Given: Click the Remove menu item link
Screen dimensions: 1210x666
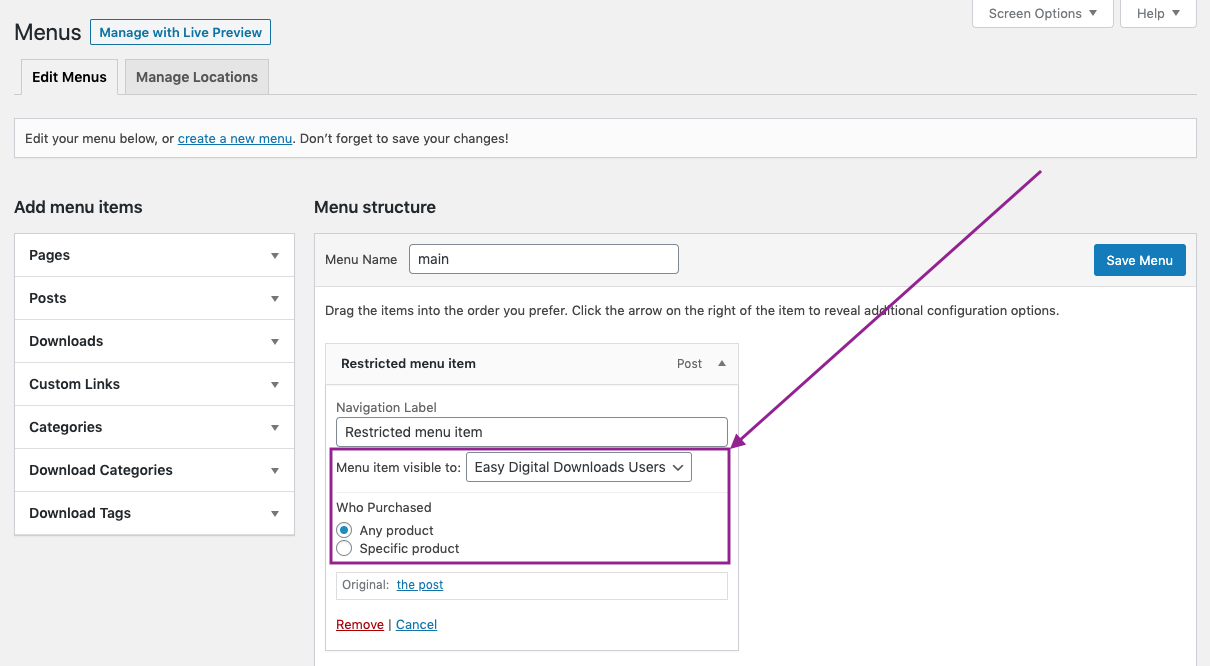Looking at the screenshot, I should [x=360, y=625].
